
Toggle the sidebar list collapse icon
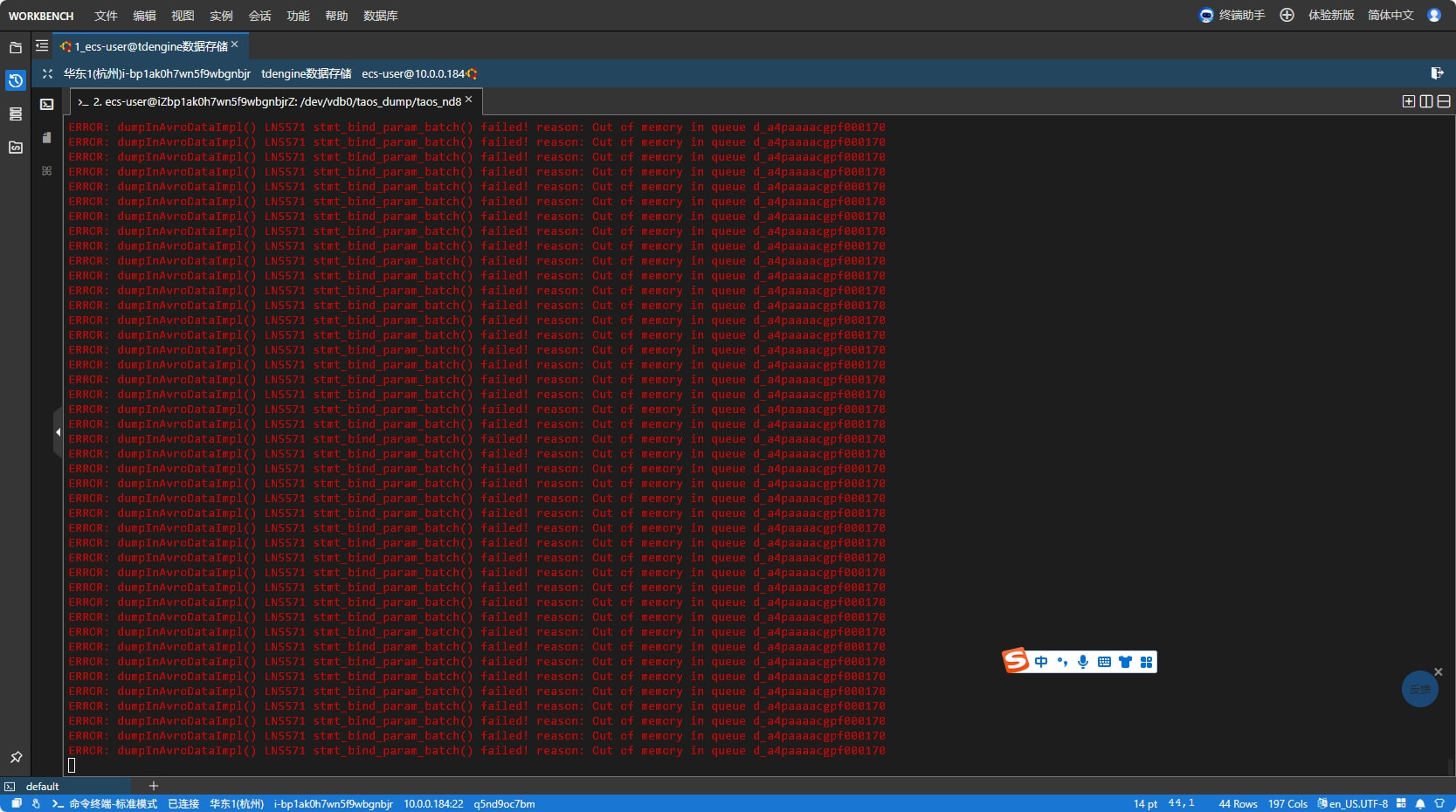tap(42, 45)
